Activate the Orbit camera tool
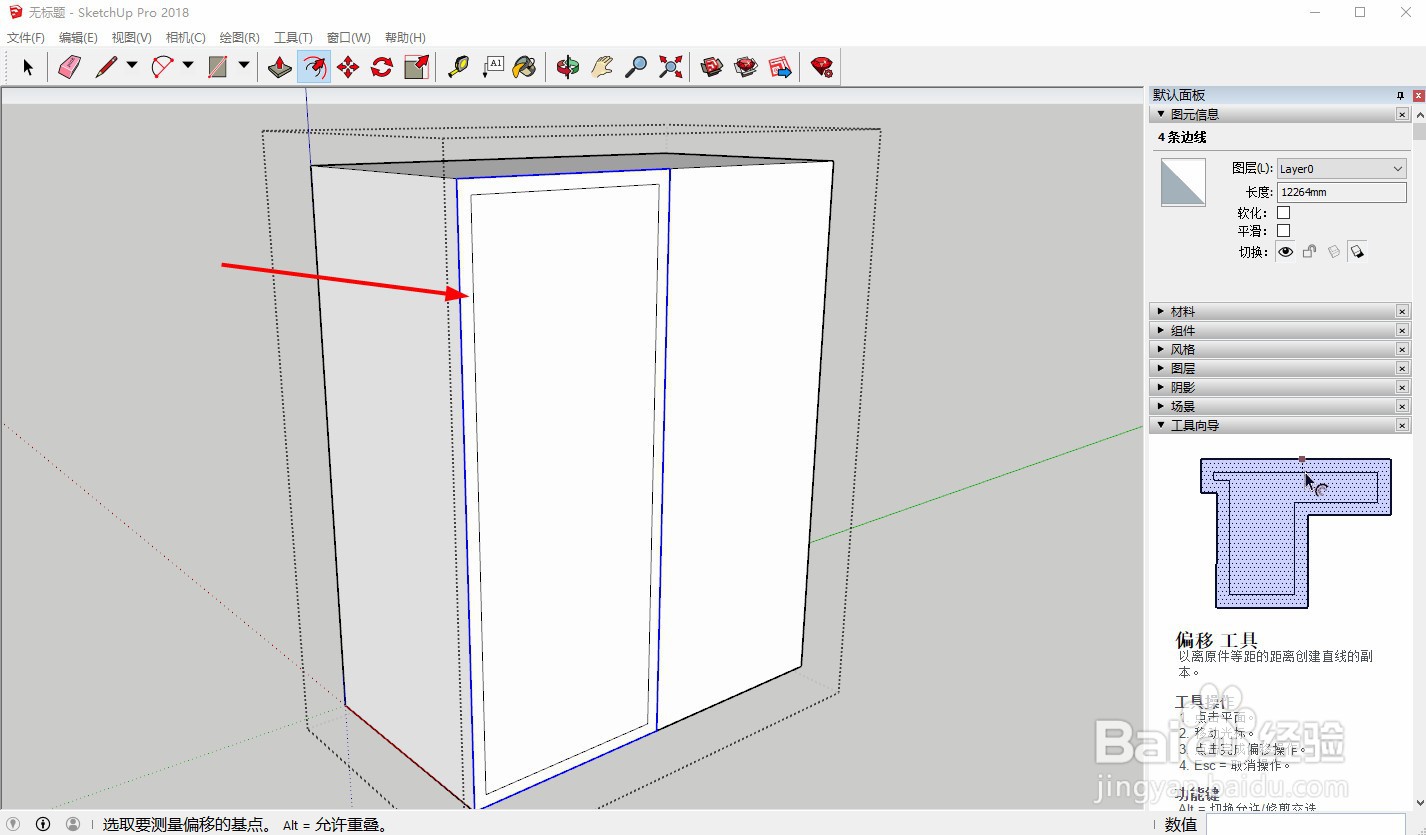Screen dimensions: 1426x835 (x=568, y=67)
